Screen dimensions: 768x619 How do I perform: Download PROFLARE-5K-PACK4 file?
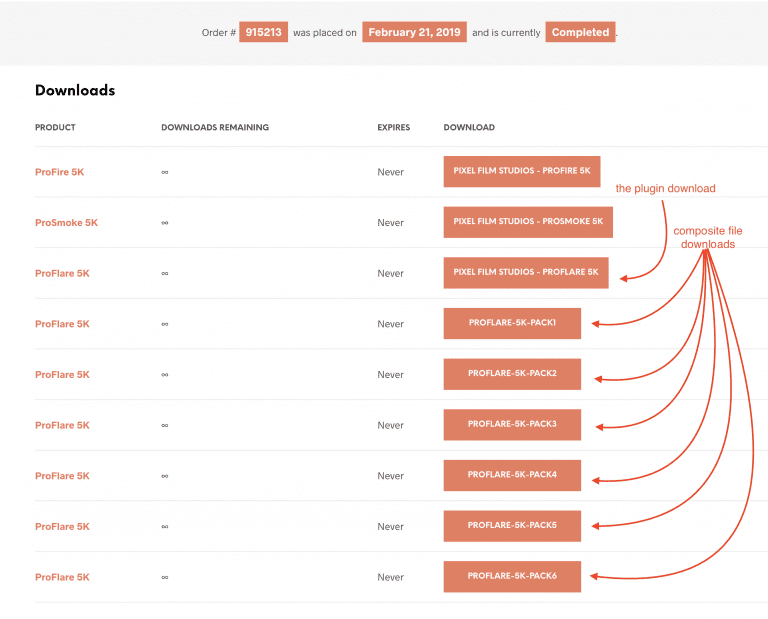click(x=512, y=476)
